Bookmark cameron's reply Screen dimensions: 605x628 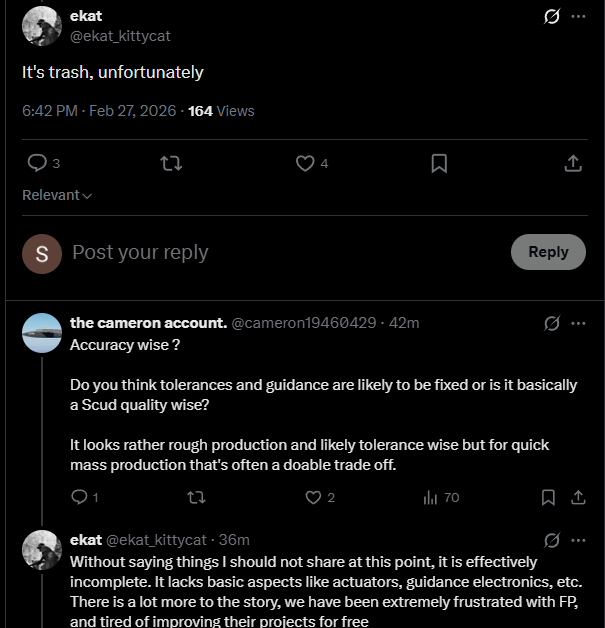[x=548, y=497]
